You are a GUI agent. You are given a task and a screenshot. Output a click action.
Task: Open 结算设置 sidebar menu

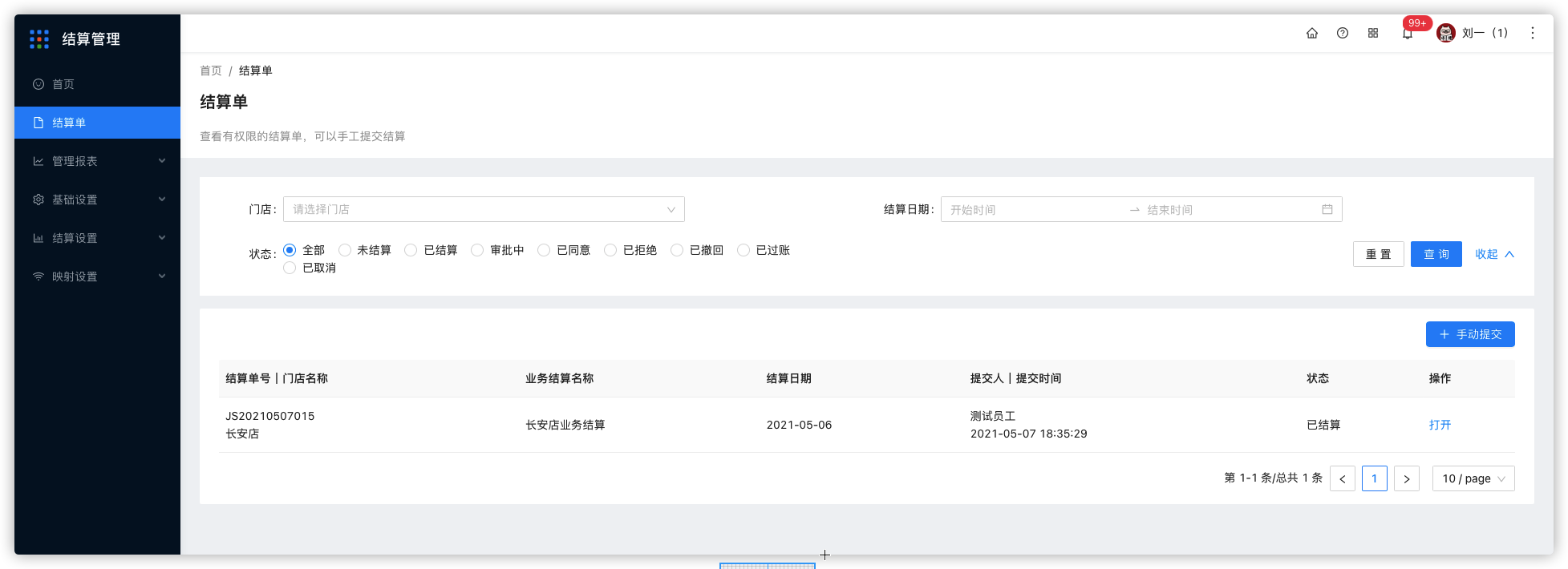97,238
